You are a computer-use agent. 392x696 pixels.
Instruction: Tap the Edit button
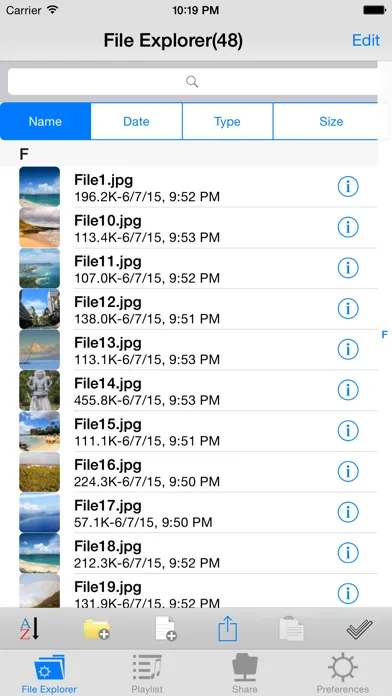point(366,40)
